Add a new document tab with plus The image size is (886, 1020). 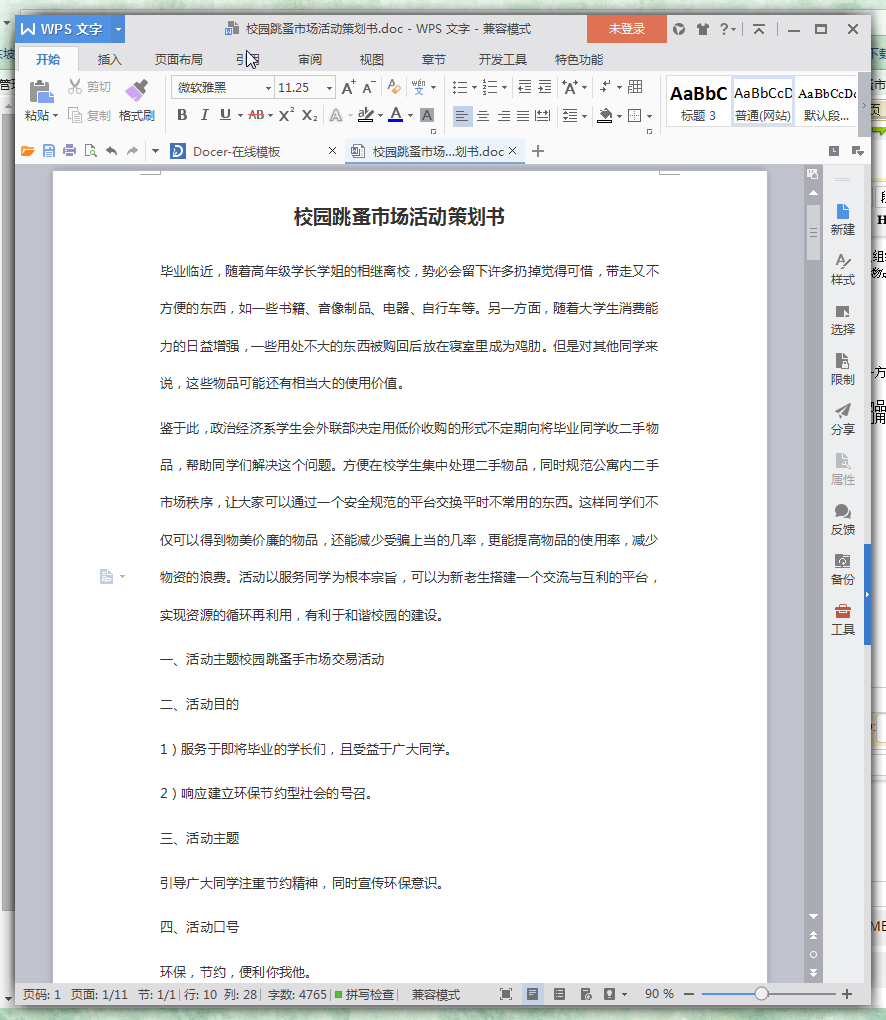coord(538,152)
